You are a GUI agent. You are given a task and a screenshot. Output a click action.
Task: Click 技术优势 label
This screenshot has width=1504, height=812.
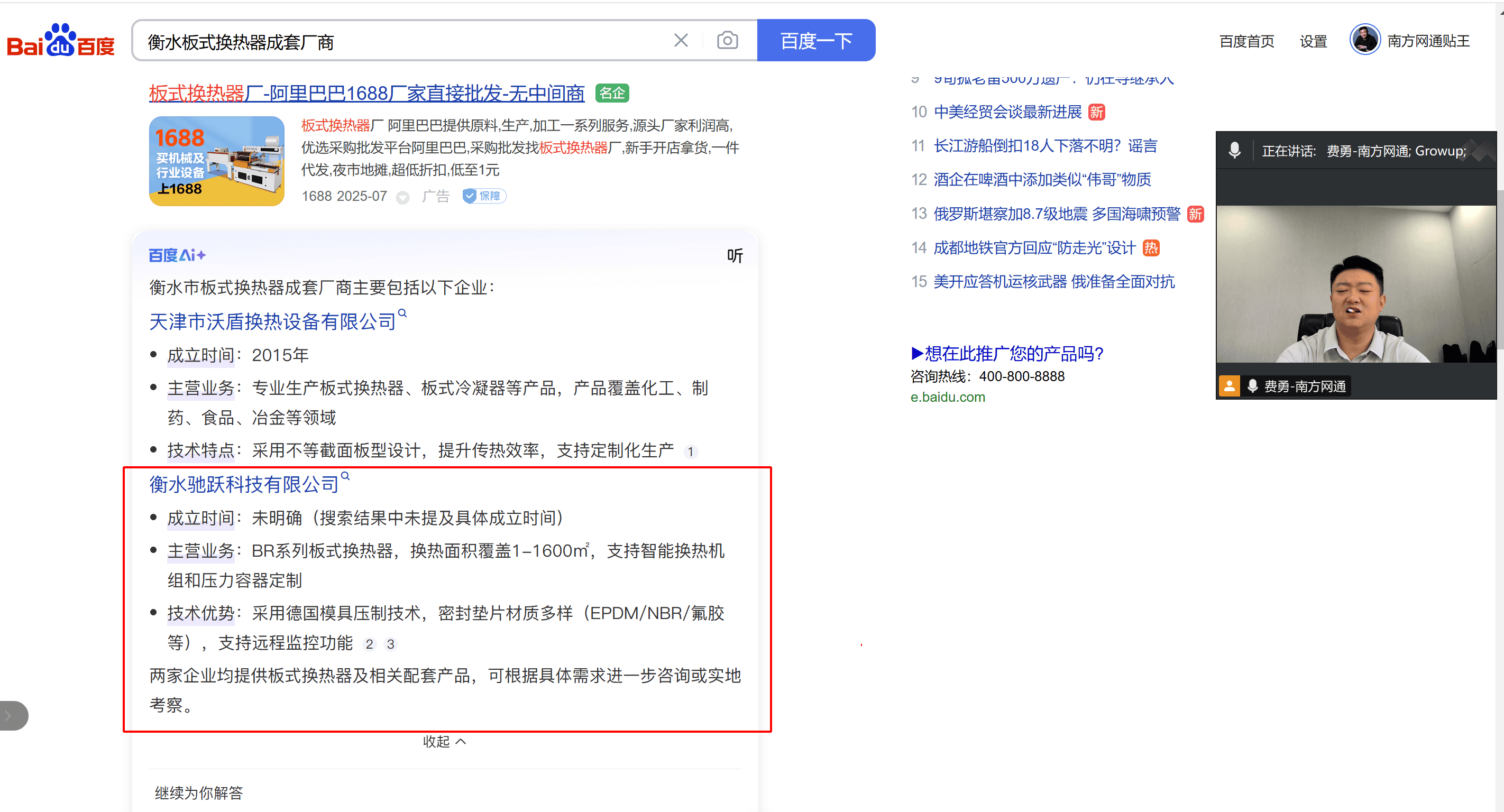point(200,613)
